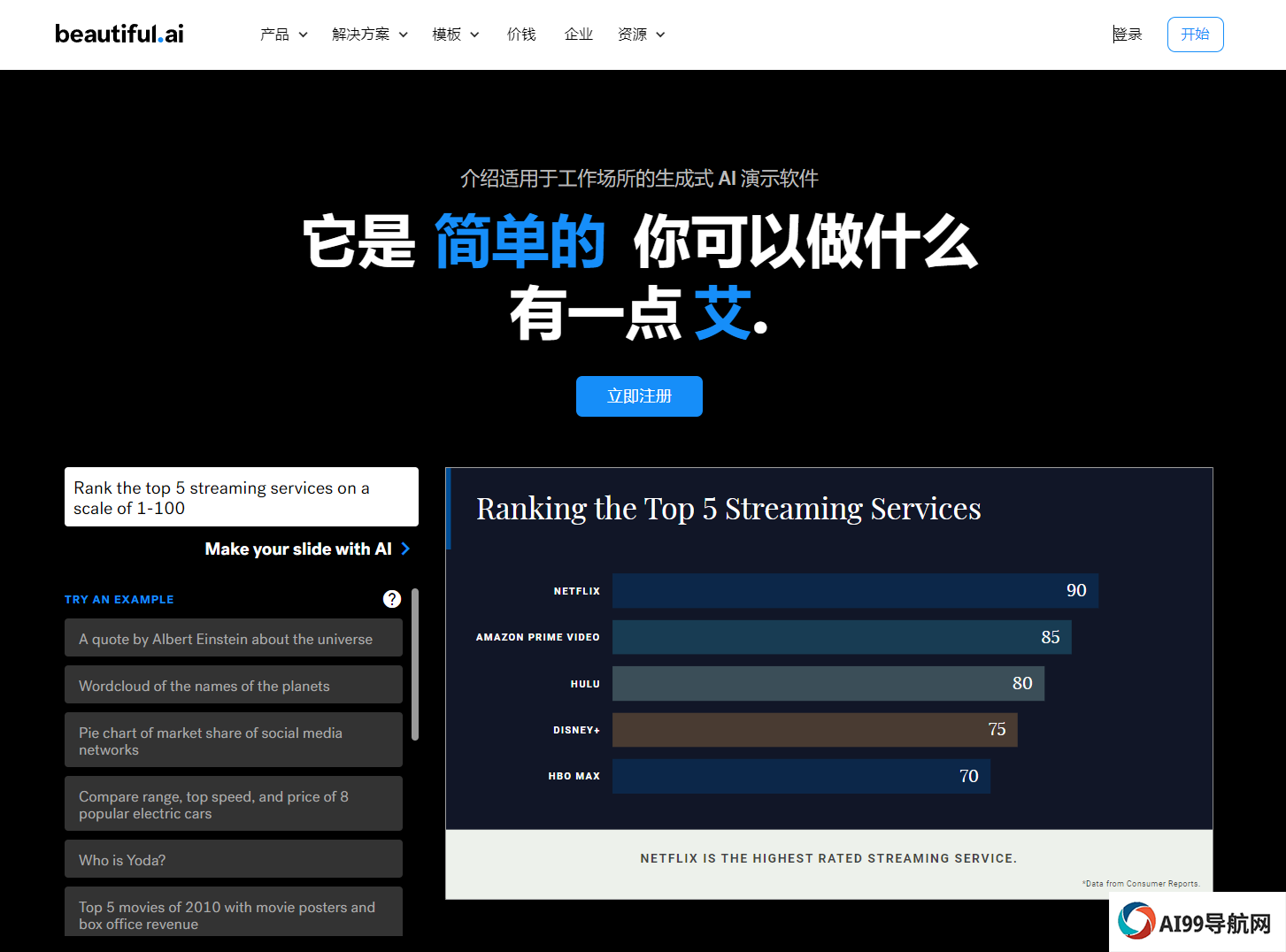Image resolution: width=1286 pixels, height=952 pixels.
Task: Click the HULU chart label
Action: [x=585, y=684]
